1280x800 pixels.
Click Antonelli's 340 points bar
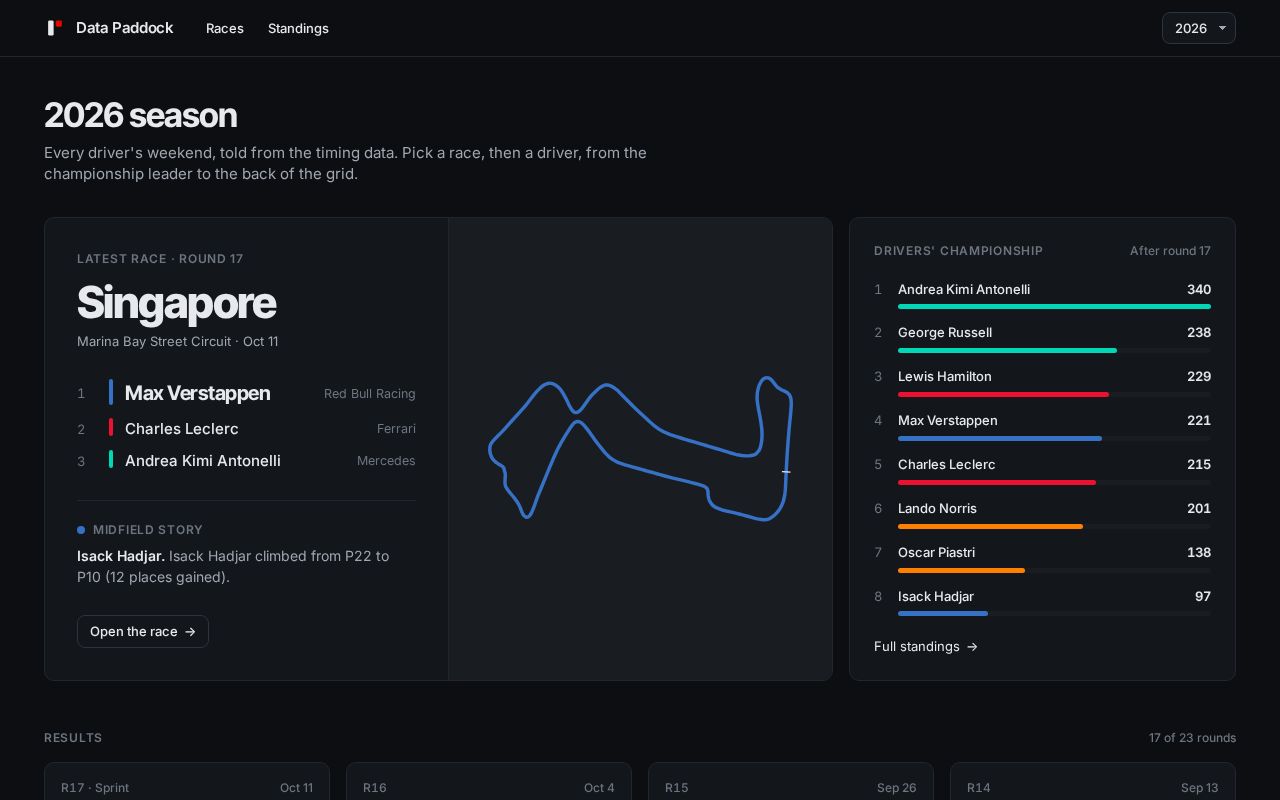[x=1054, y=306]
